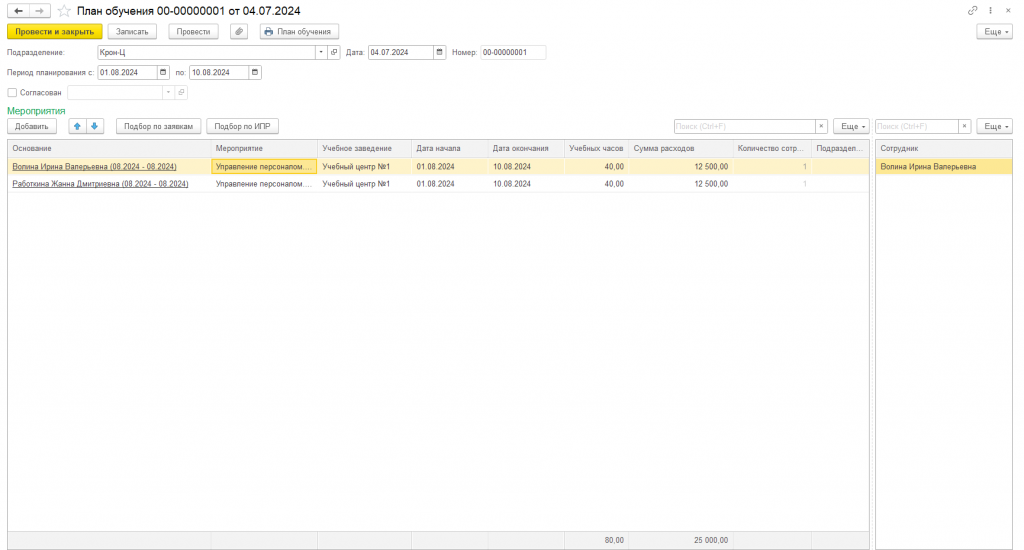Click the Подбор по заявкам button
This screenshot has height=550, width=1024.
pyautogui.click(x=159, y=126)
